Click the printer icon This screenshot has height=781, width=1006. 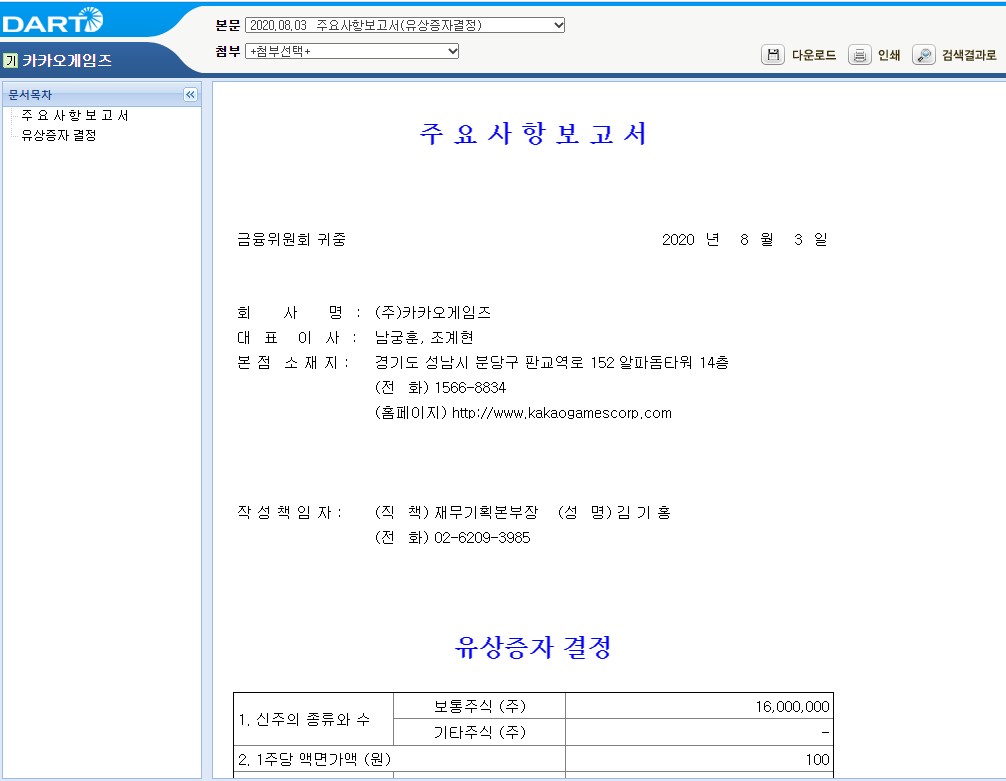(859, 55)
